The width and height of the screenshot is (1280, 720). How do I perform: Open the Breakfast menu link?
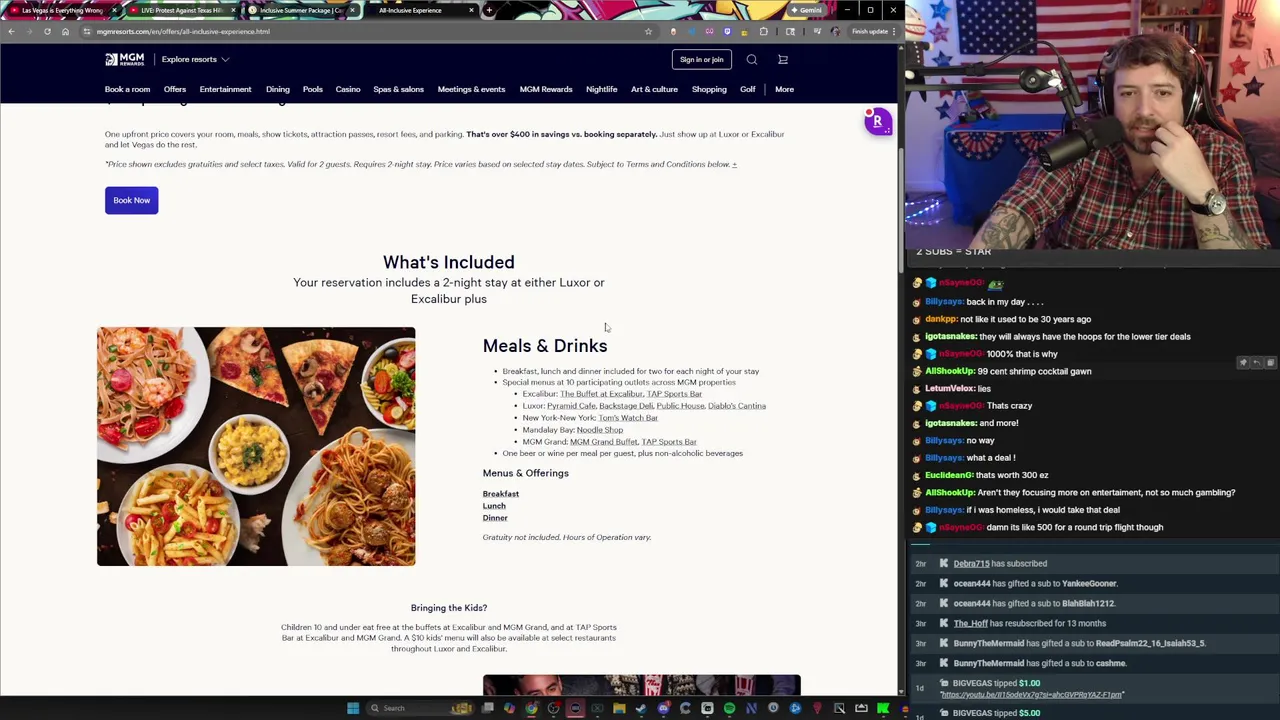click(501, 494)
